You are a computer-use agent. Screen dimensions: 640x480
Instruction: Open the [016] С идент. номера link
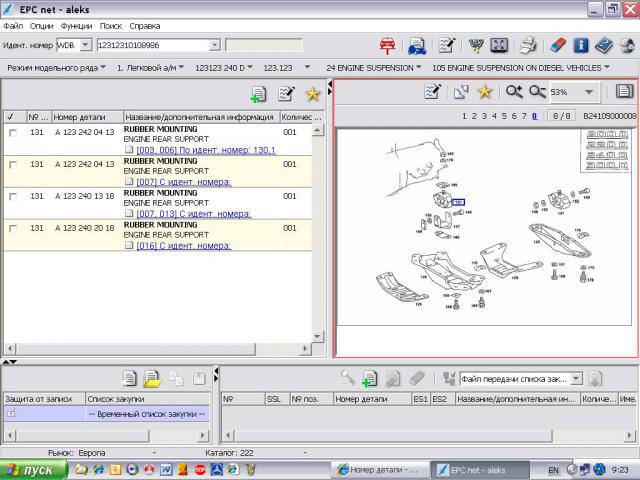pyautogui.click(x=183, y=246)
